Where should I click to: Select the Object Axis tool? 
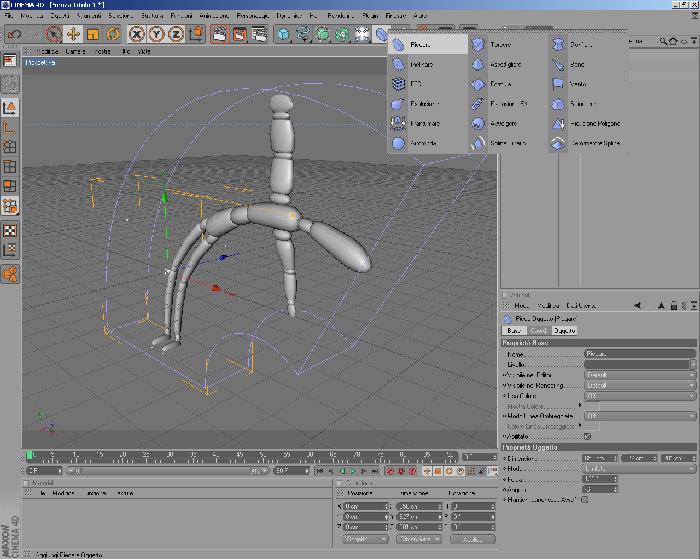point(10,128)
